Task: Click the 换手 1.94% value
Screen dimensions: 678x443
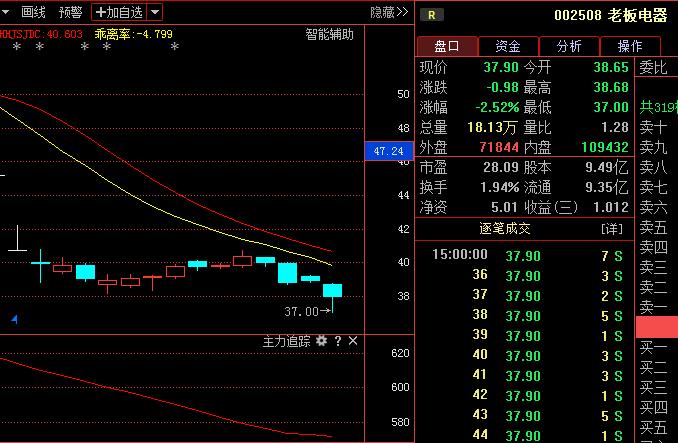Action: pyautogui.click(x=499, y=187)
